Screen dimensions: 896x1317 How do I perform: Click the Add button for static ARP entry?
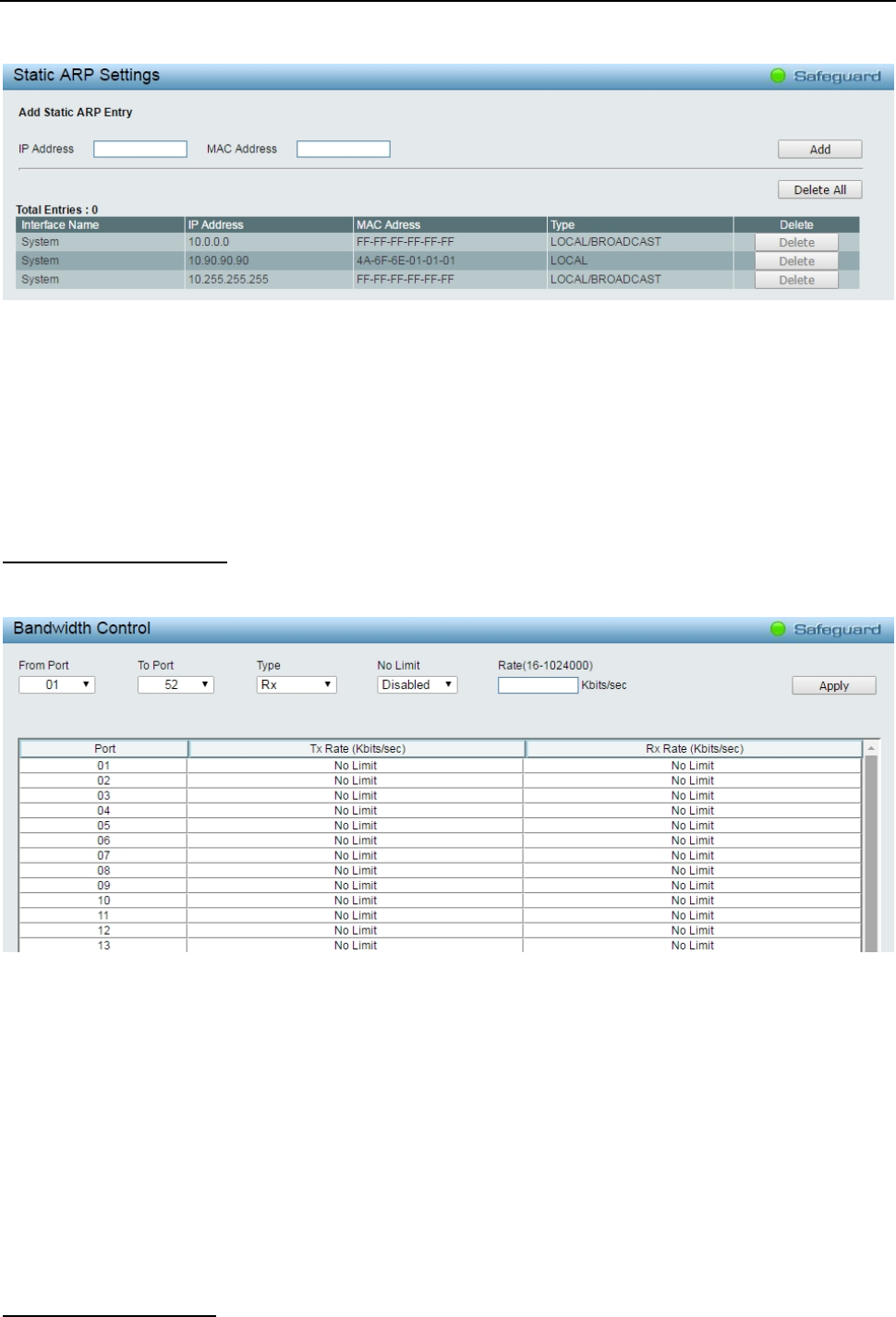pyautogui.click(x=820, y=150)
